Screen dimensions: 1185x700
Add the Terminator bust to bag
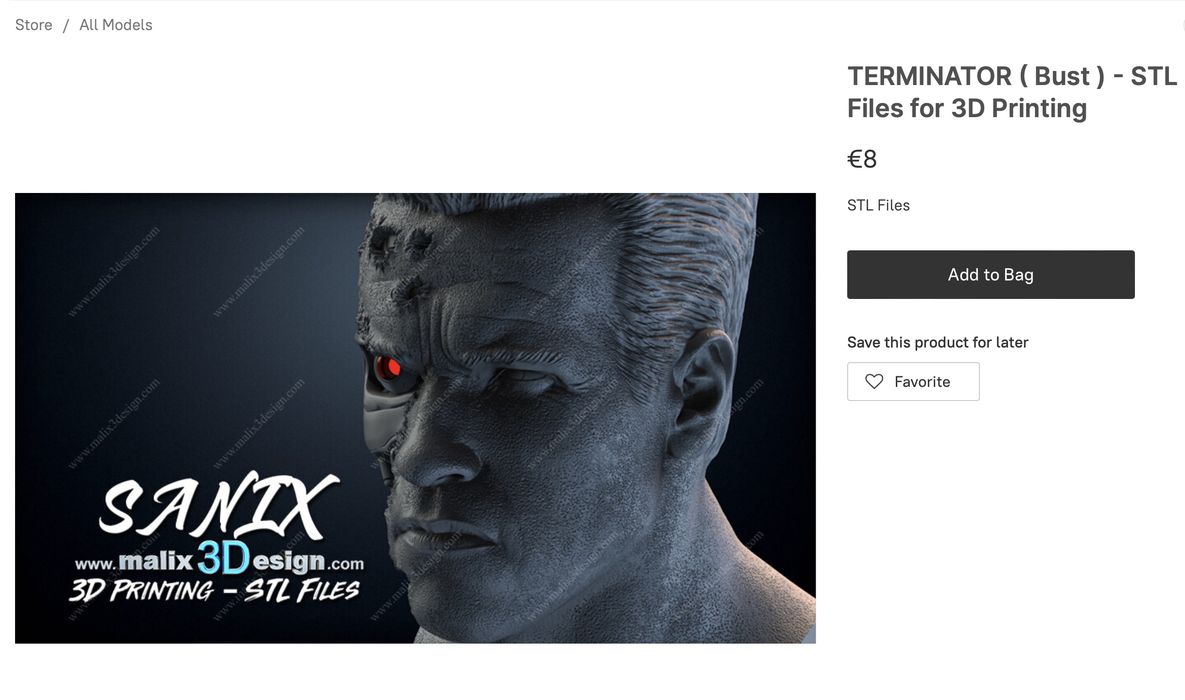click(990, 274)
